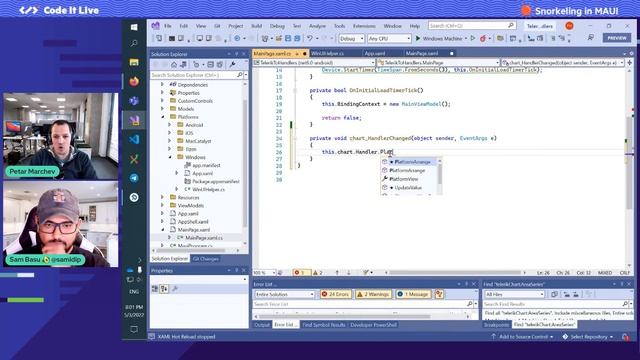This screenshot has height=360, width=640.
Task: Switch to the Developer PowerShell tab
Action: coord(373,325)
